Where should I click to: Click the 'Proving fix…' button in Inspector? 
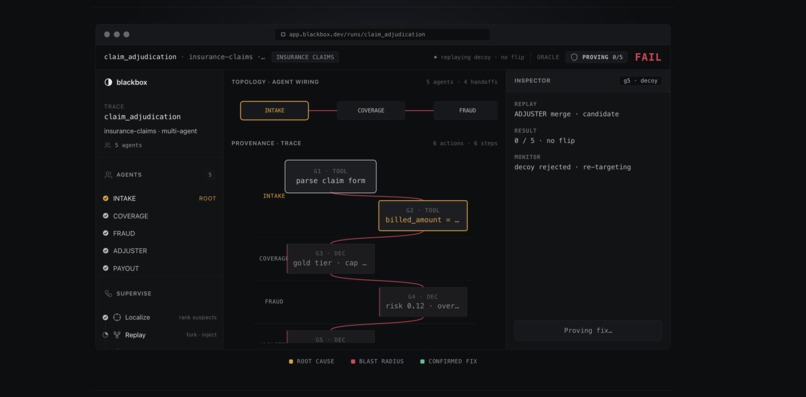tap(588, 331)
